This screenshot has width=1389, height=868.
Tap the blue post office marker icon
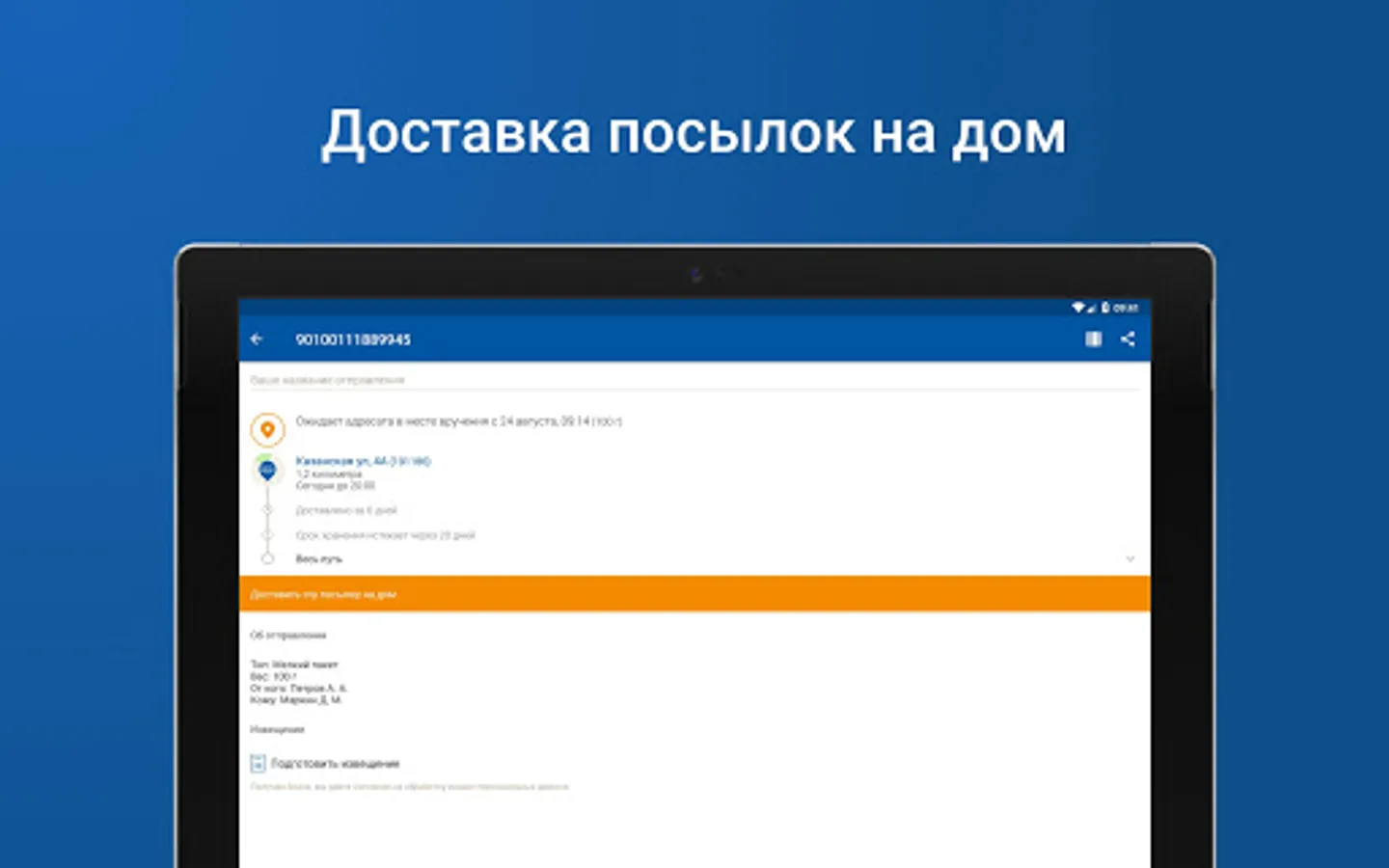point(267,470)
